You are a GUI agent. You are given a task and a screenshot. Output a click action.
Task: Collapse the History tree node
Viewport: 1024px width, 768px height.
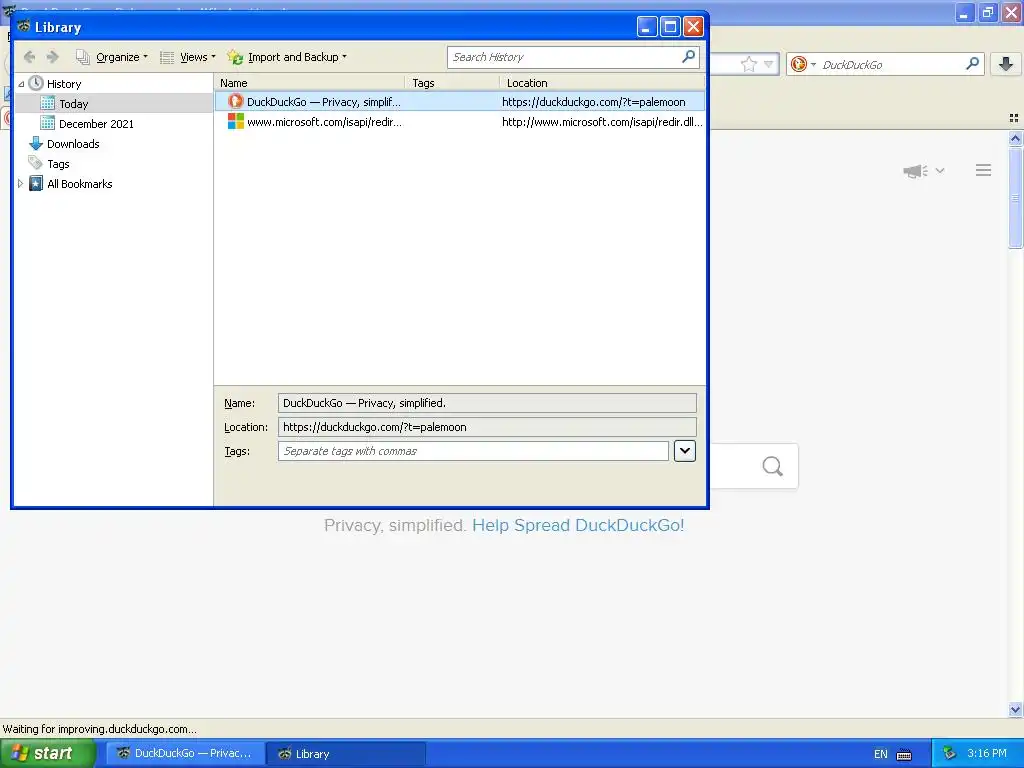pyautogui.click(x=21, y=84)
